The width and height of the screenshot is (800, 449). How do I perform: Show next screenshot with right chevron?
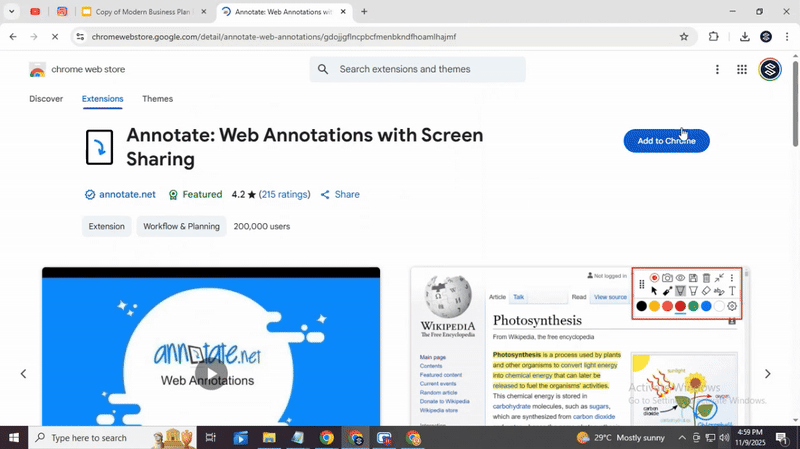click(x=768, y=374)
